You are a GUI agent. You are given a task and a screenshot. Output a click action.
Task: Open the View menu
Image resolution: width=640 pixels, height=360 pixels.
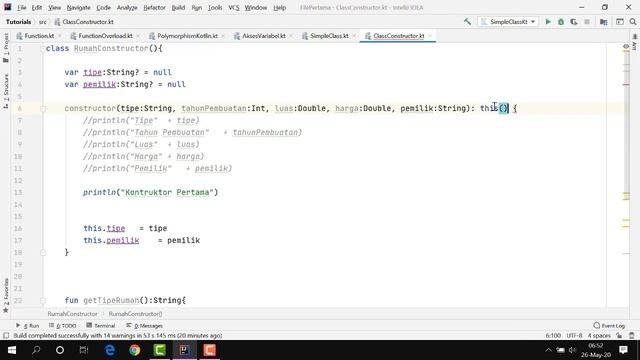54,7
